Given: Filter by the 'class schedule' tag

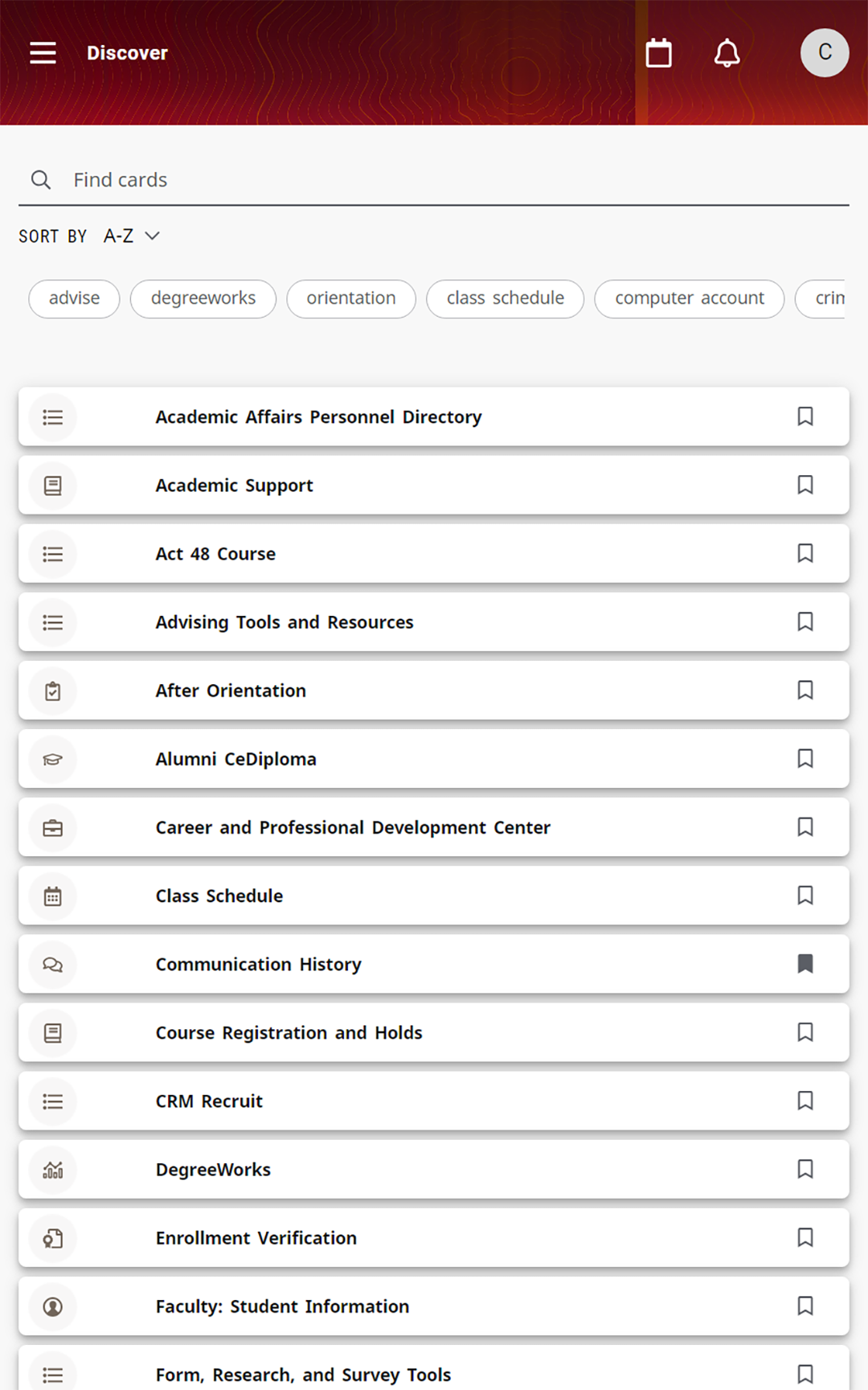Looking at the screenshot, I should (506, 298).
